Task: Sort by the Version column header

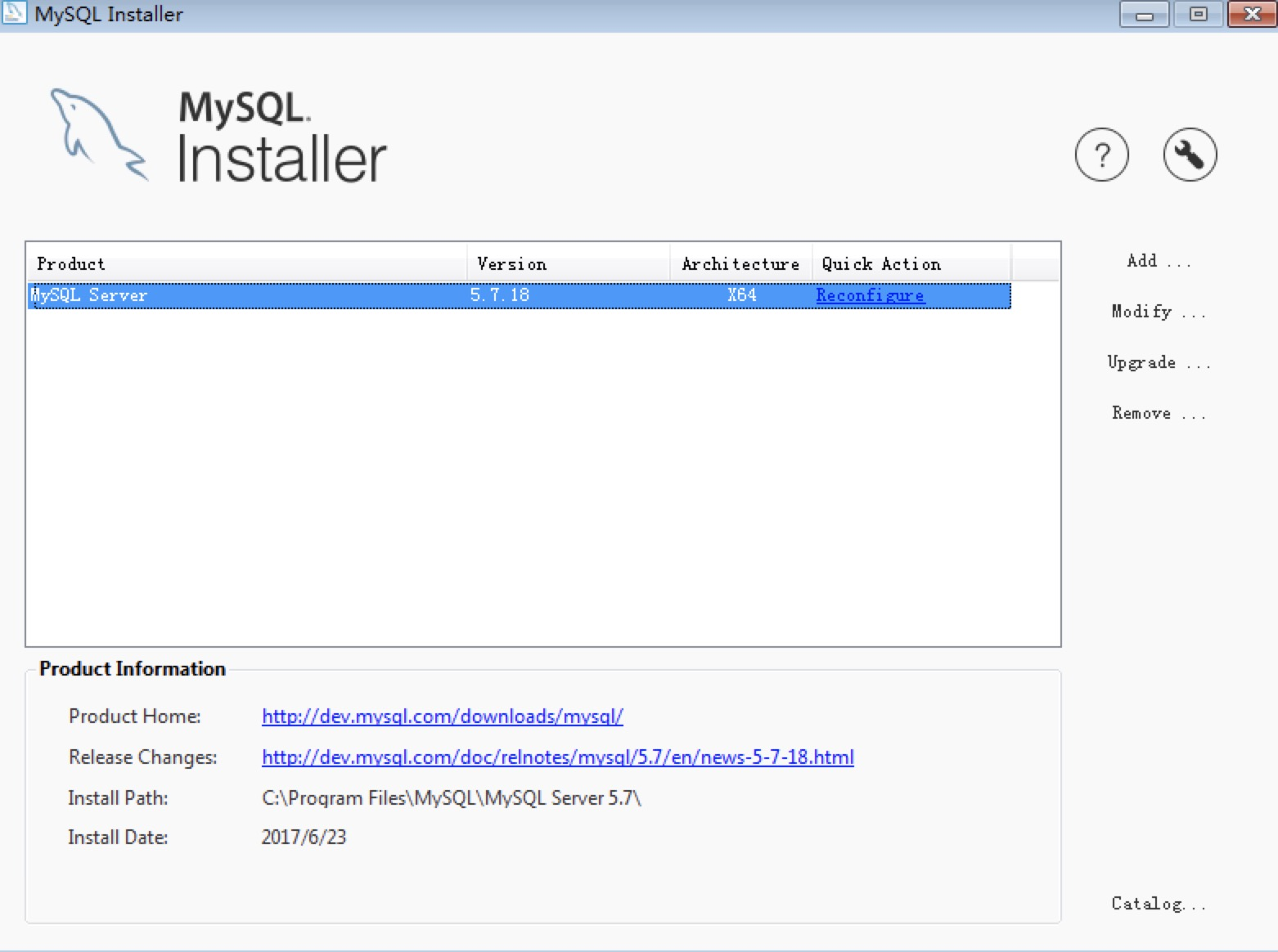Action: tap(569, 264)
